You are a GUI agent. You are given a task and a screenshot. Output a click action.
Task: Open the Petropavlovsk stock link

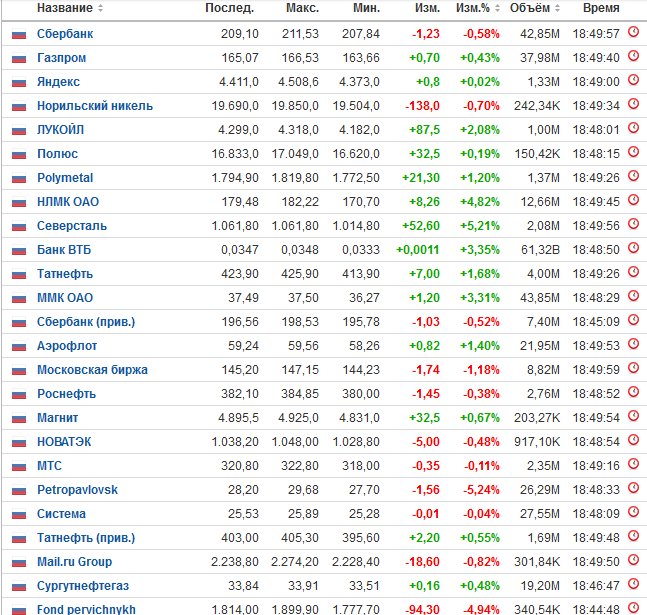click(x=77, y=490)
